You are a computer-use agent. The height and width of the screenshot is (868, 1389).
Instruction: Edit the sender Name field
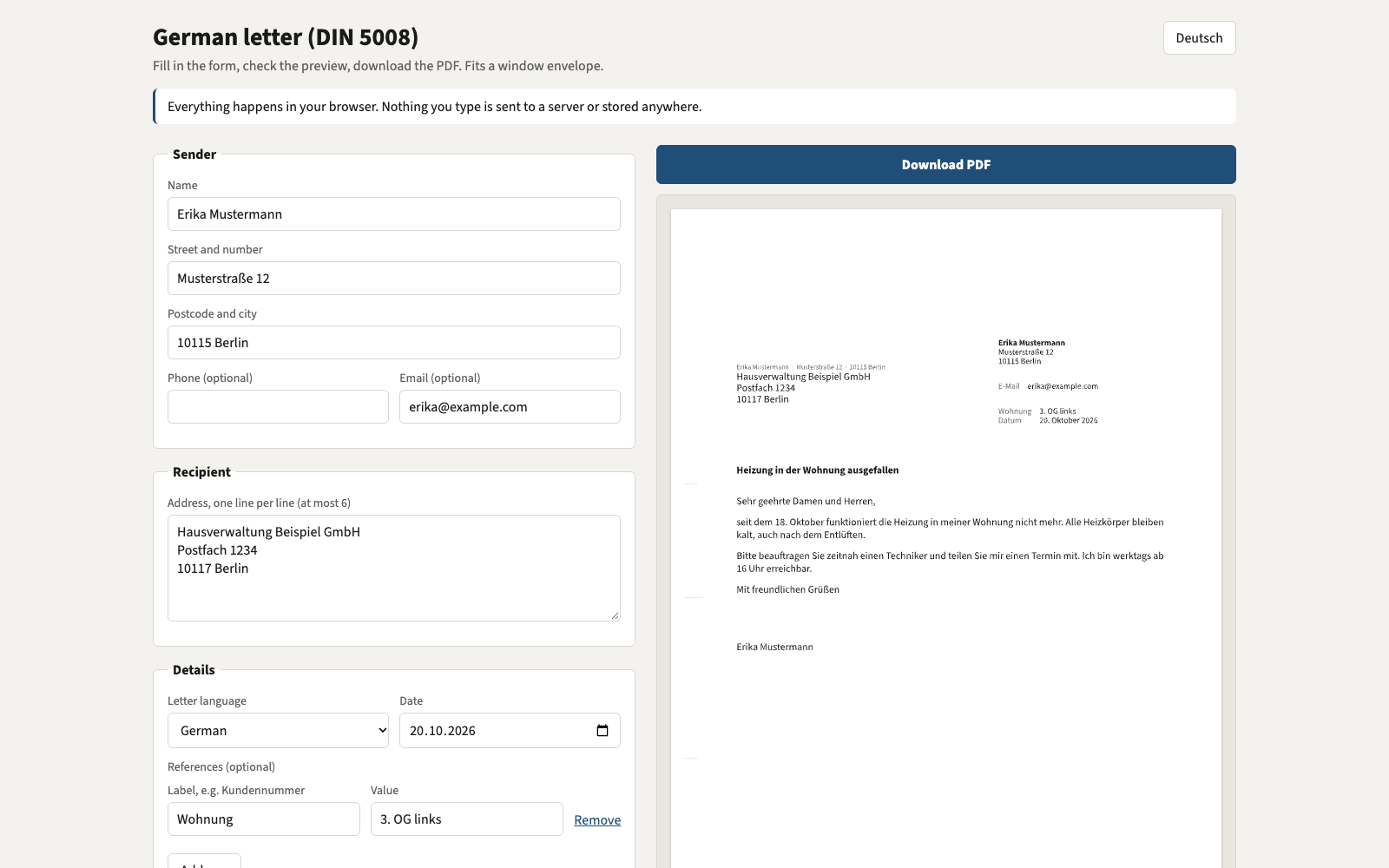[x=394, y=214]
